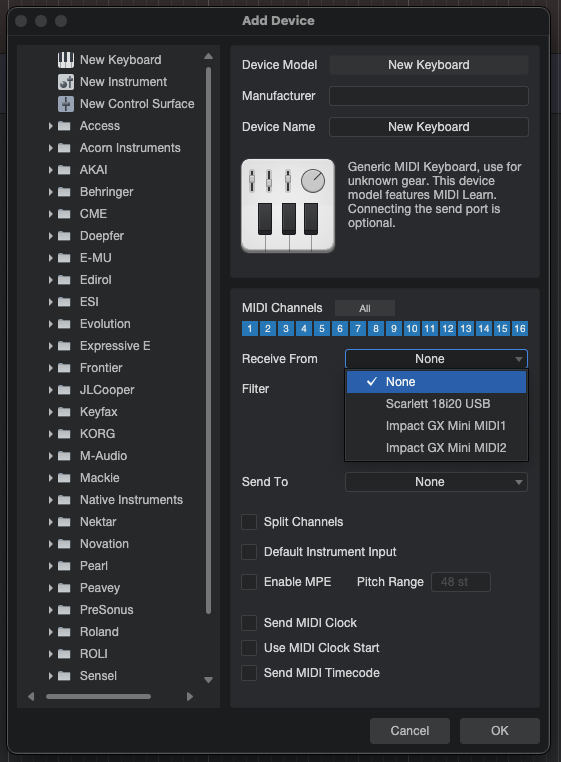This screenshot has width=561, height=762.
Task: Click the generic MIDI keyboard device image
Action: point(288,206)
